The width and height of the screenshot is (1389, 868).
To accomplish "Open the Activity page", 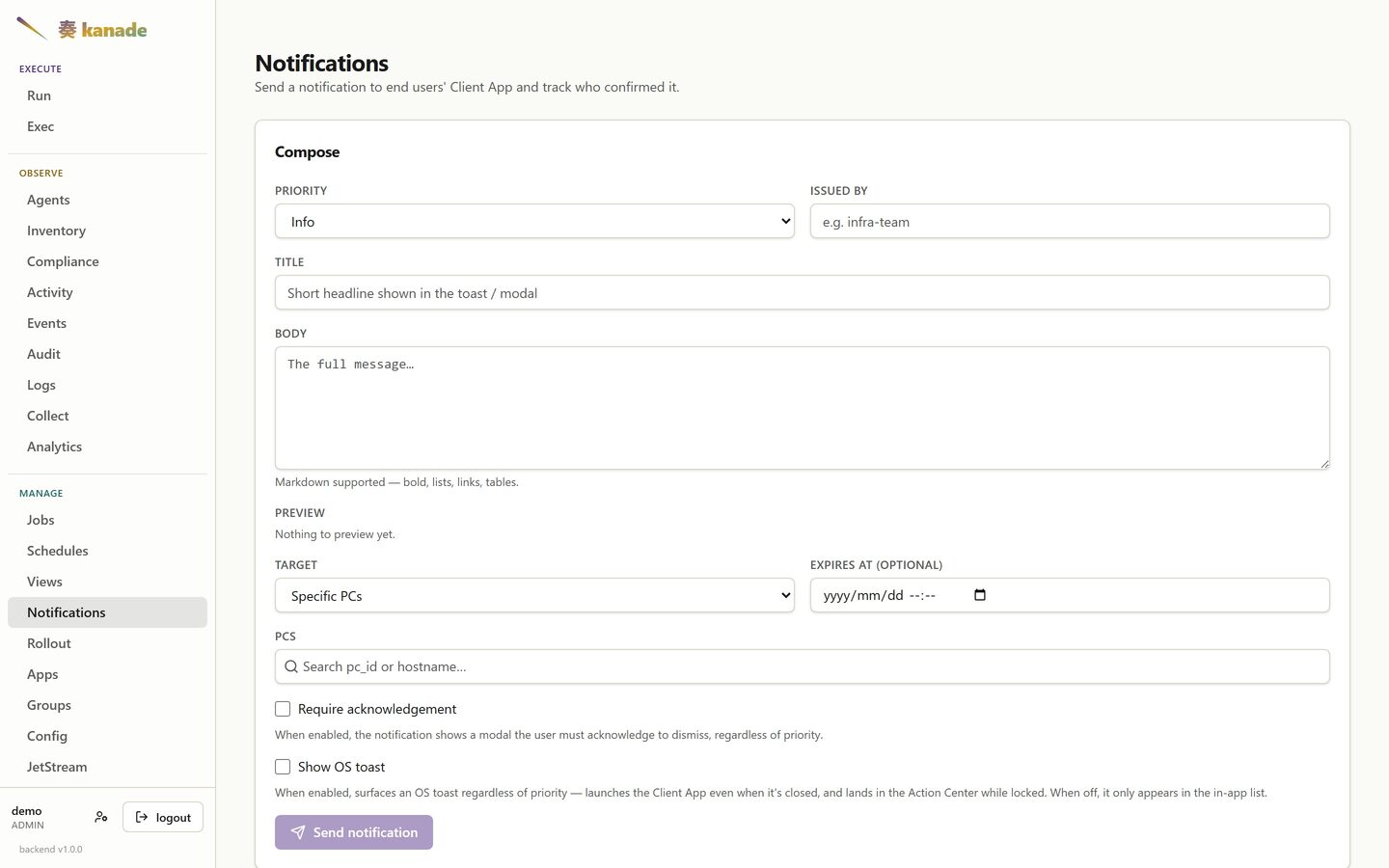I will [107, 292].
